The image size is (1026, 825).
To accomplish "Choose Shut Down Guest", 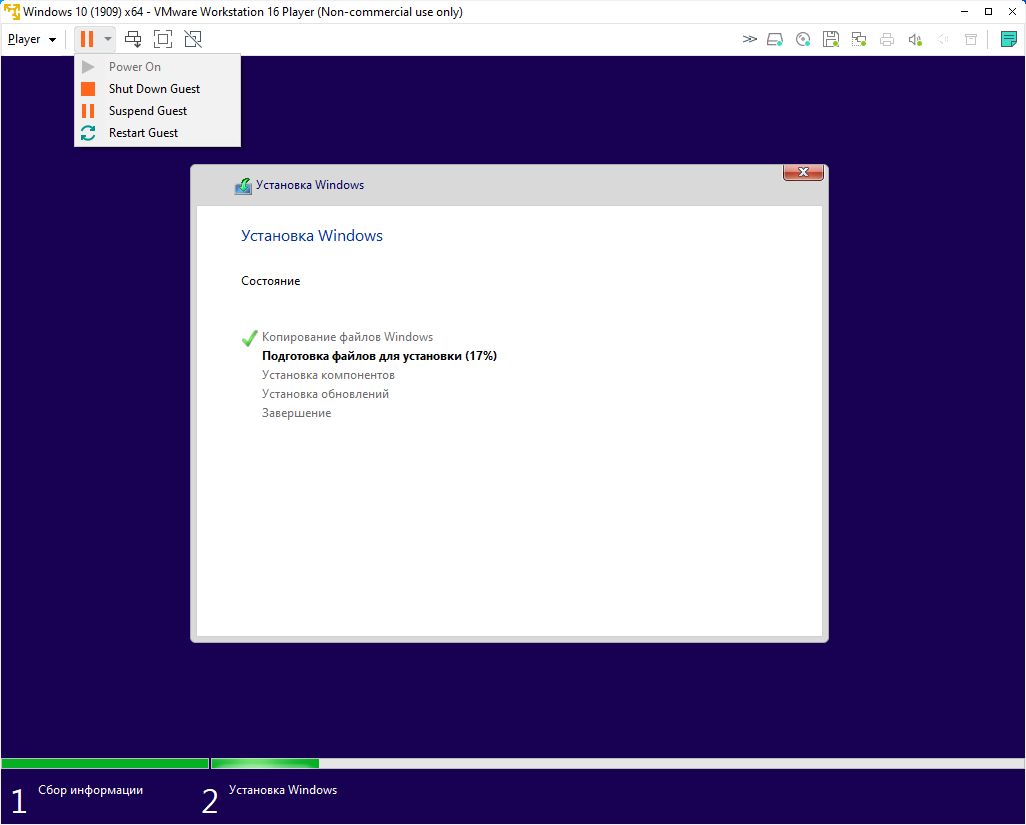I will [157, 88].
